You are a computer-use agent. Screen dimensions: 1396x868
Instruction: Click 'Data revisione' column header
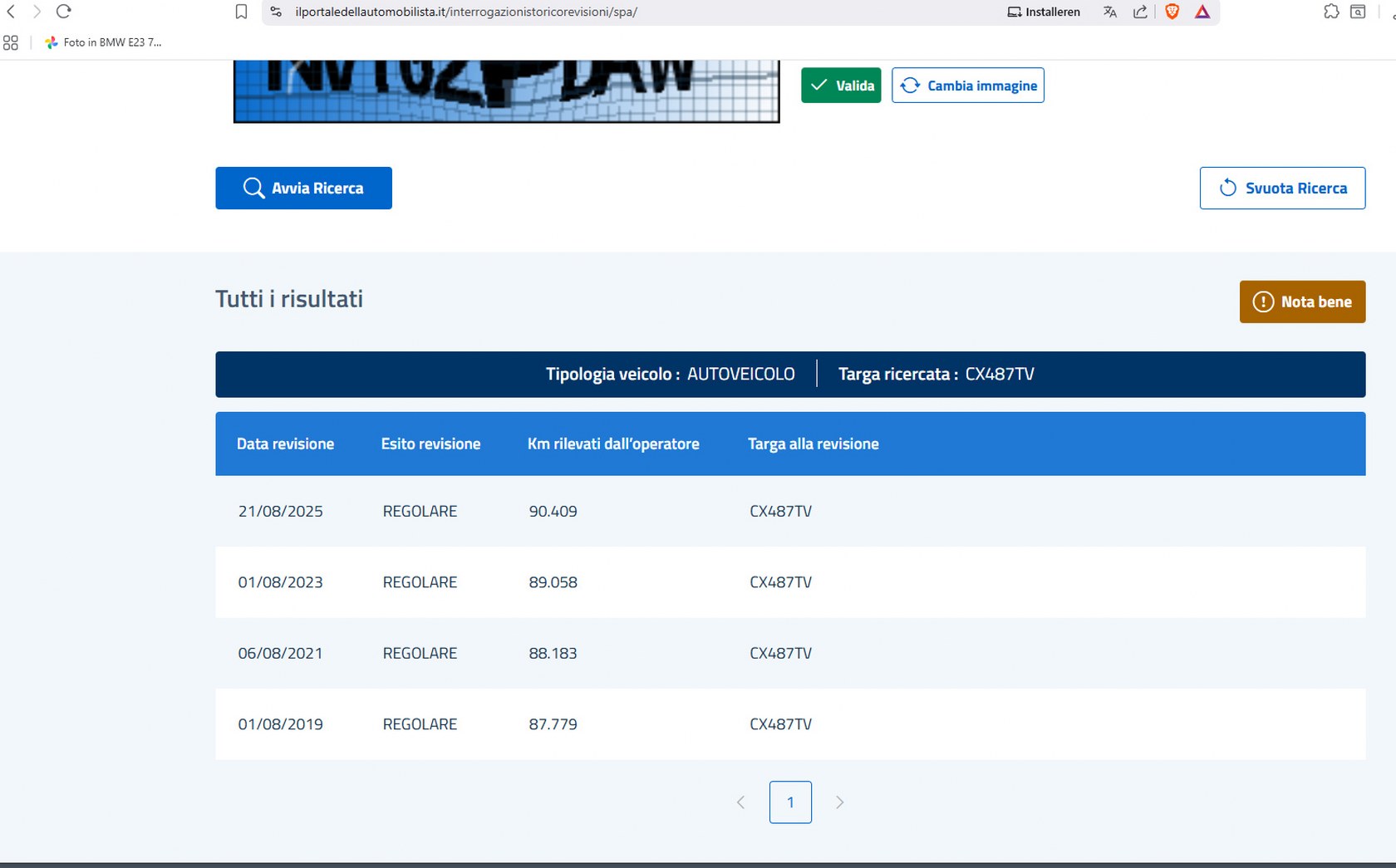285,444
